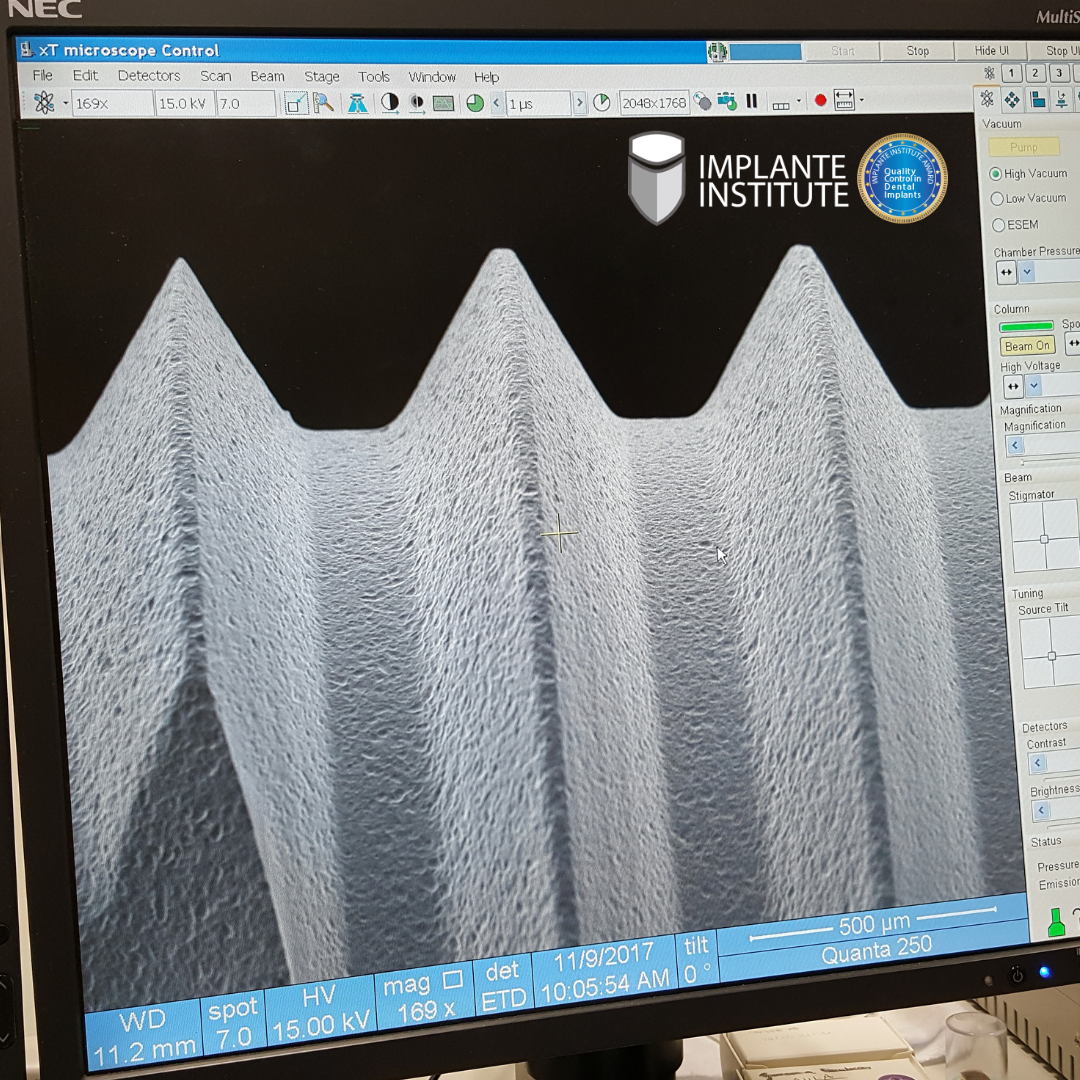
Task: Click the green scan preset pie icon
Action: tap(475, 103)
